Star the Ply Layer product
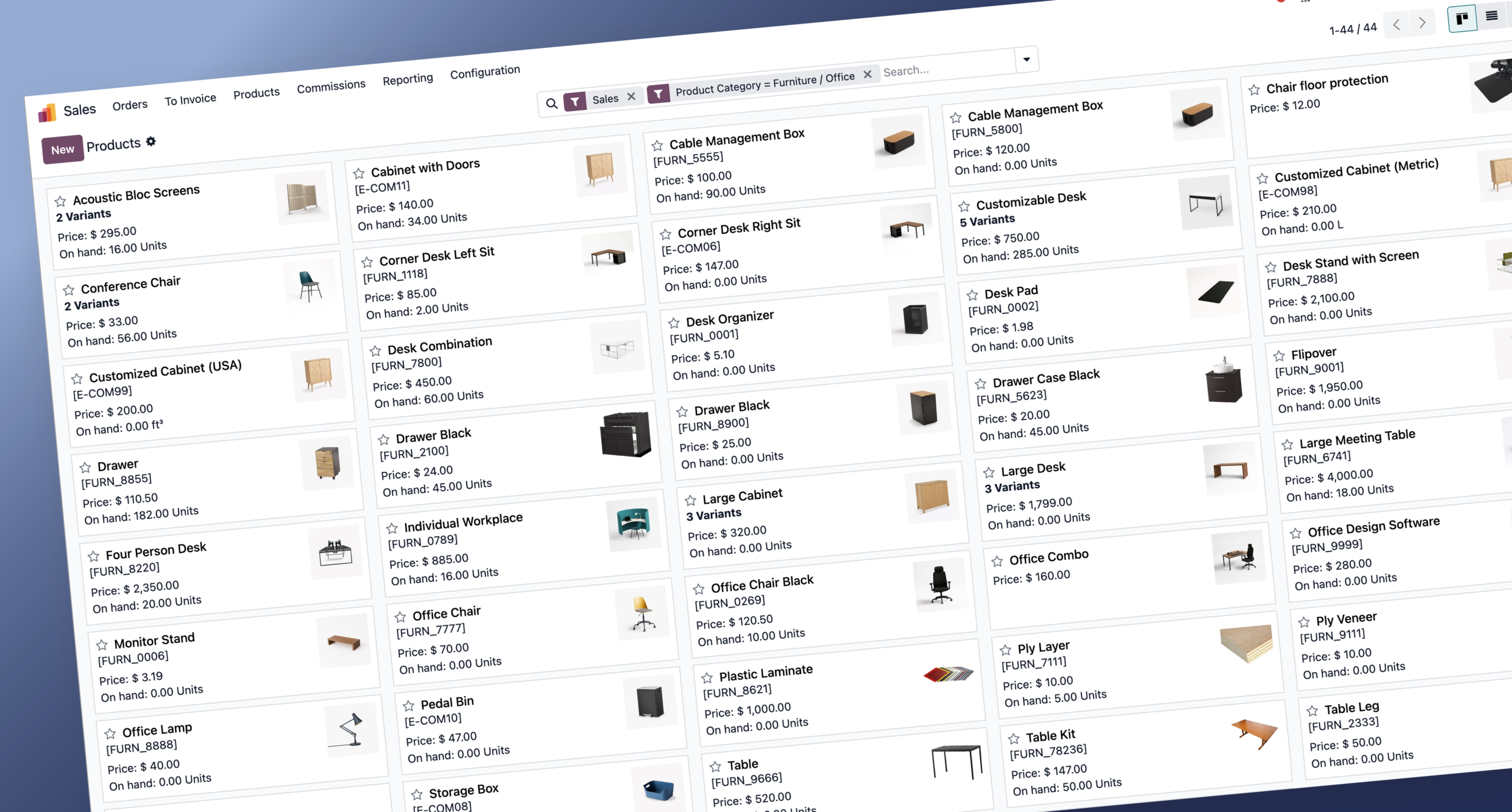The width and height of the screenshot is (1512, 812). pos(1005,650)
